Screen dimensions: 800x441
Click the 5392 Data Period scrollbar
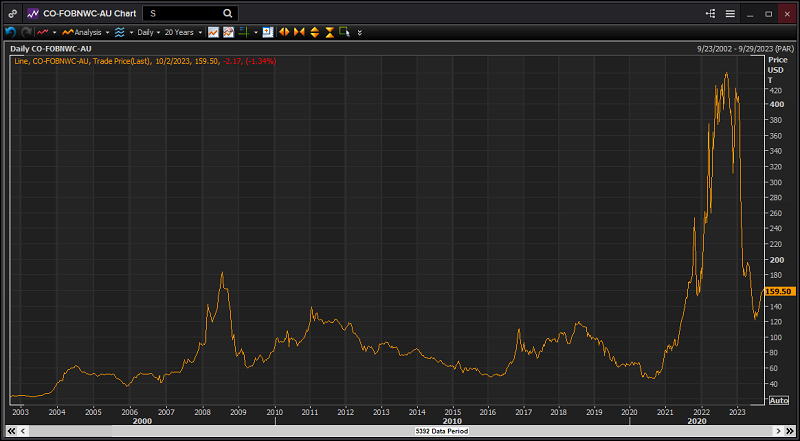400,431
